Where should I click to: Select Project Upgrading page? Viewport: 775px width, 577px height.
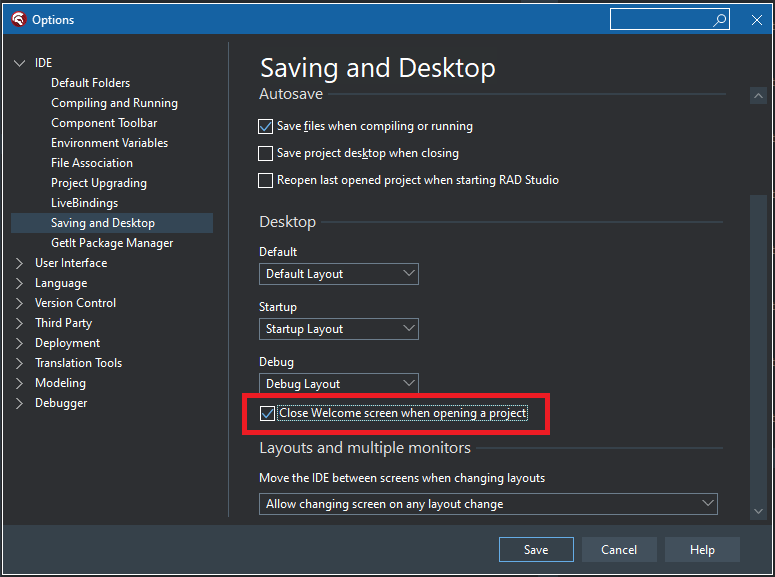[x=99, y=183]
